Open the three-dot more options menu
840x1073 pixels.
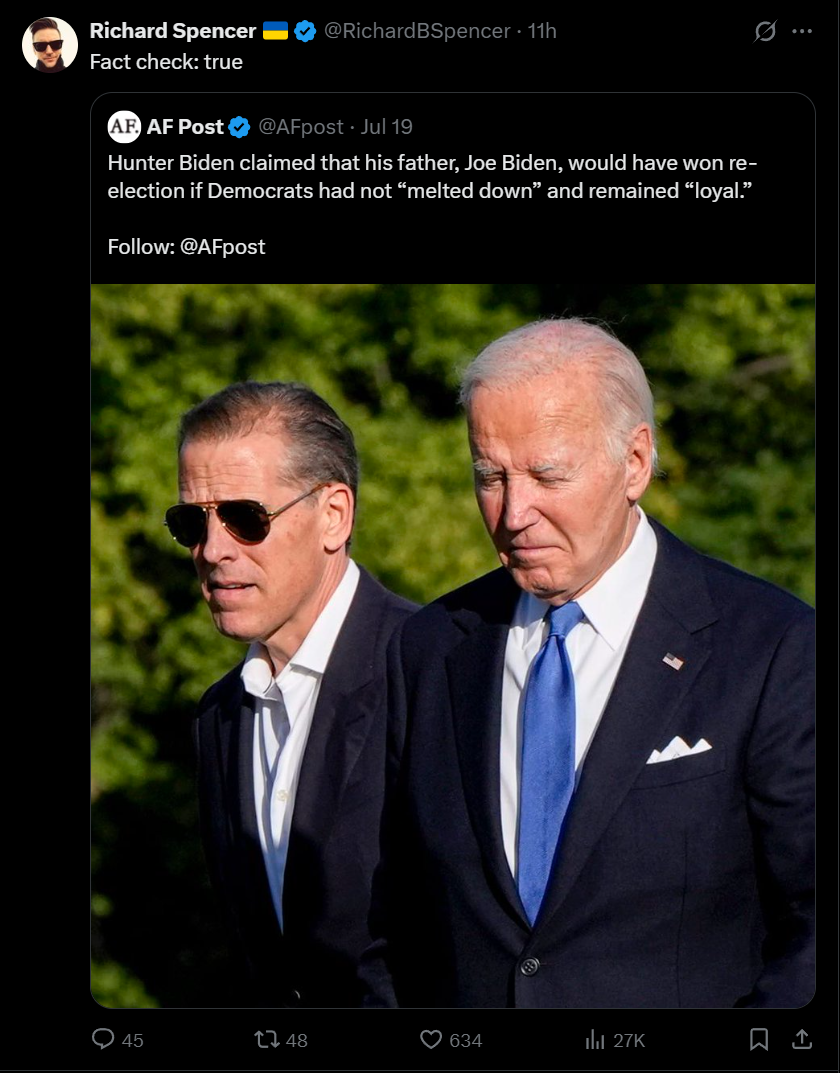(x=802, y=31)
